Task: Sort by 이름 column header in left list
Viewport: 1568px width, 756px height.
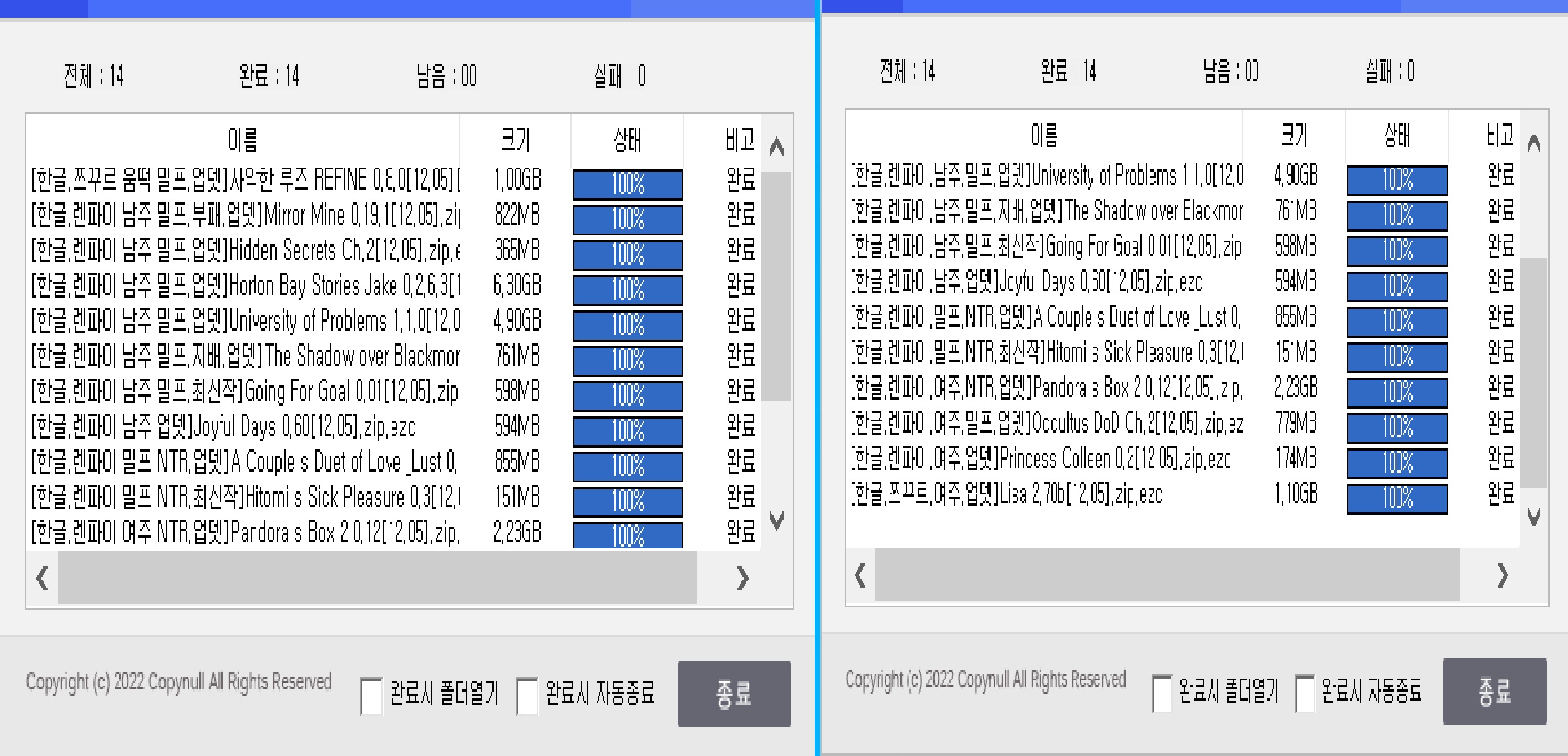Action: [242, 138]
